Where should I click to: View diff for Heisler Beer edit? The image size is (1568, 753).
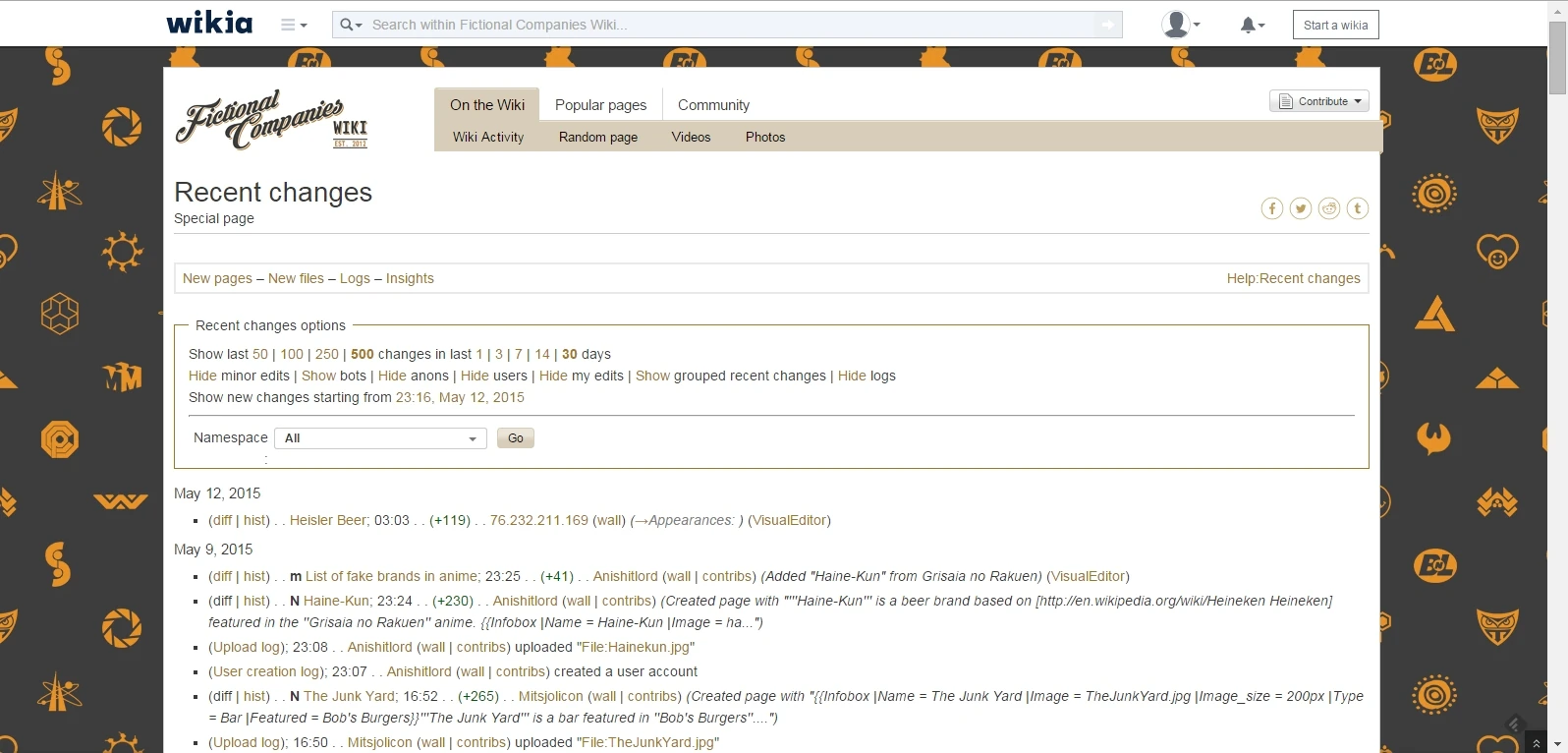pos(222,520)
